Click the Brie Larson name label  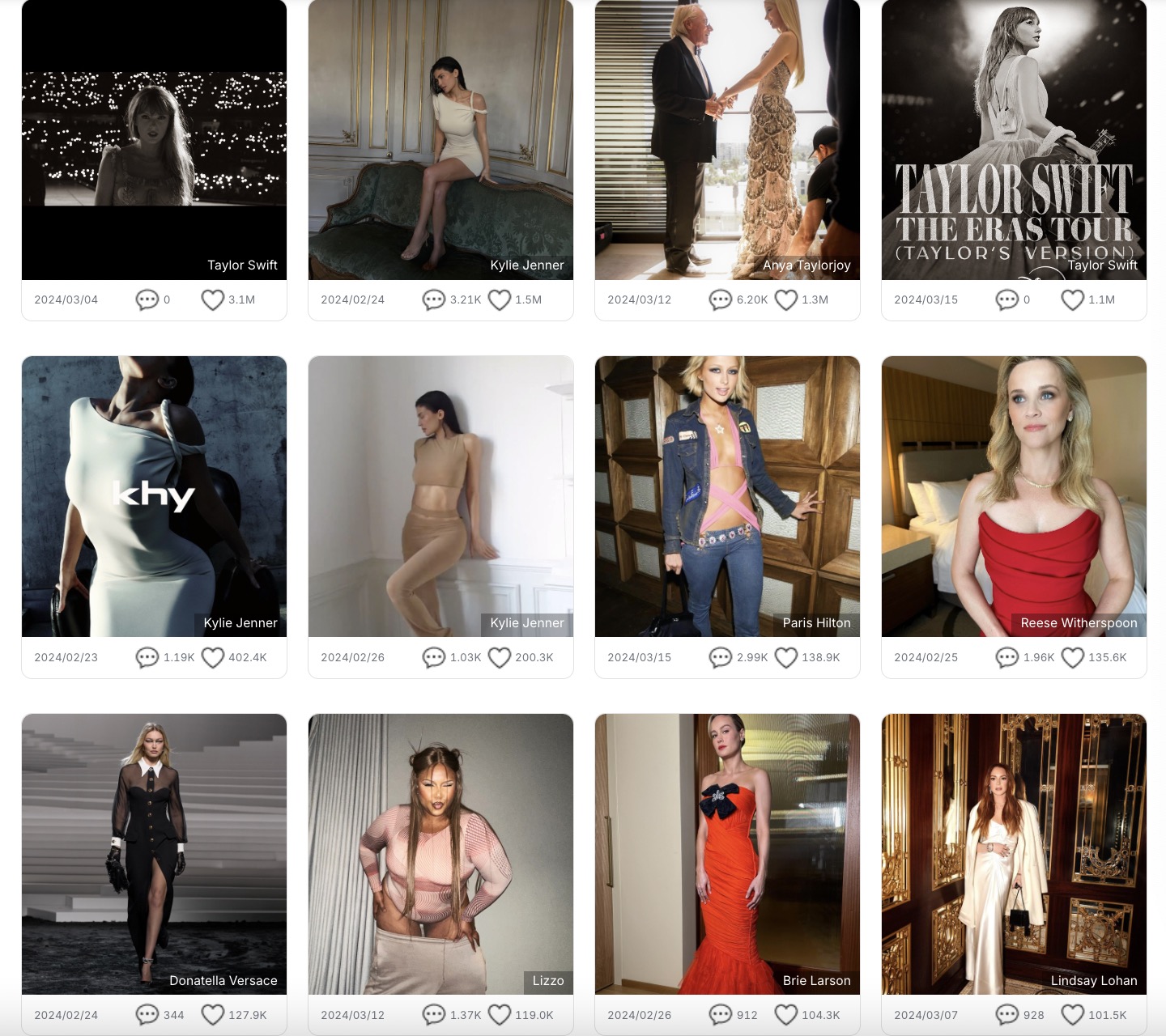(816, 981)
